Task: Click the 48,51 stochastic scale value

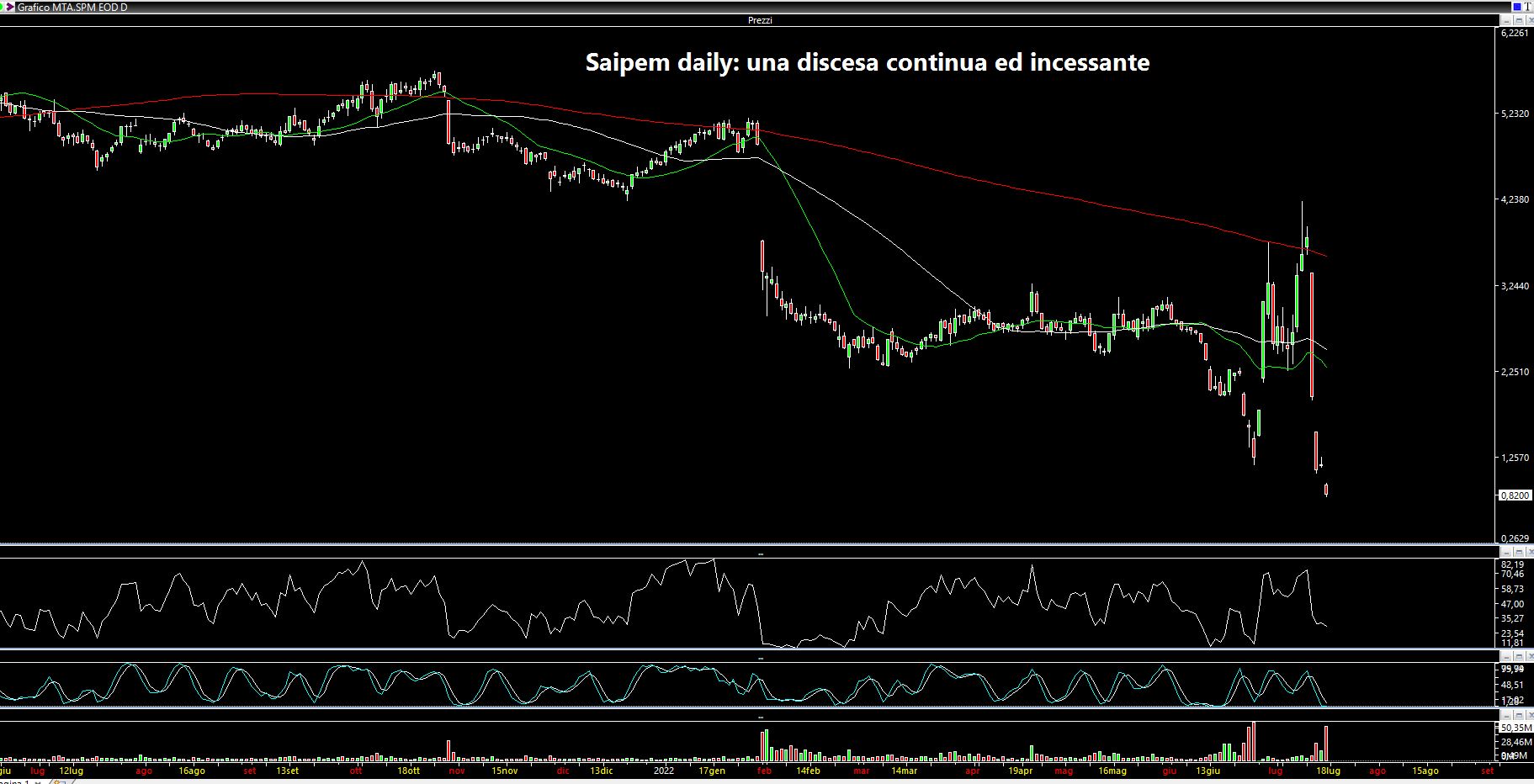Action: (1512, 685)
